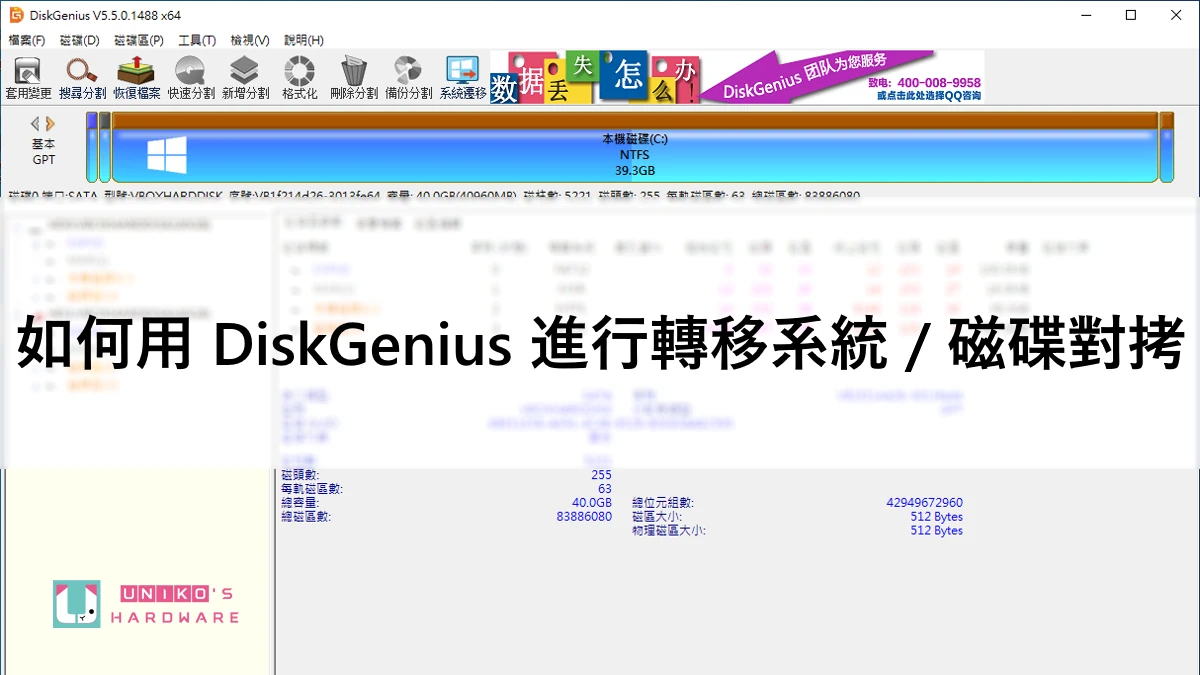Image resolution: width=1200 pixels, height=675 pixels.
Task: Select the 本機磁碟(C:) NTFS partition bar
Action: point(635,147)
